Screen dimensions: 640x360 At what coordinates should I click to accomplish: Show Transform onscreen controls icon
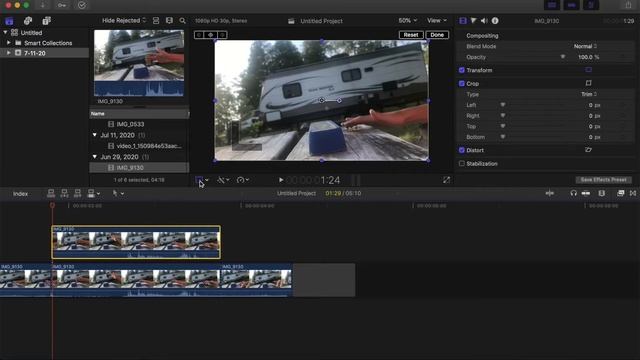coord(588,70)
